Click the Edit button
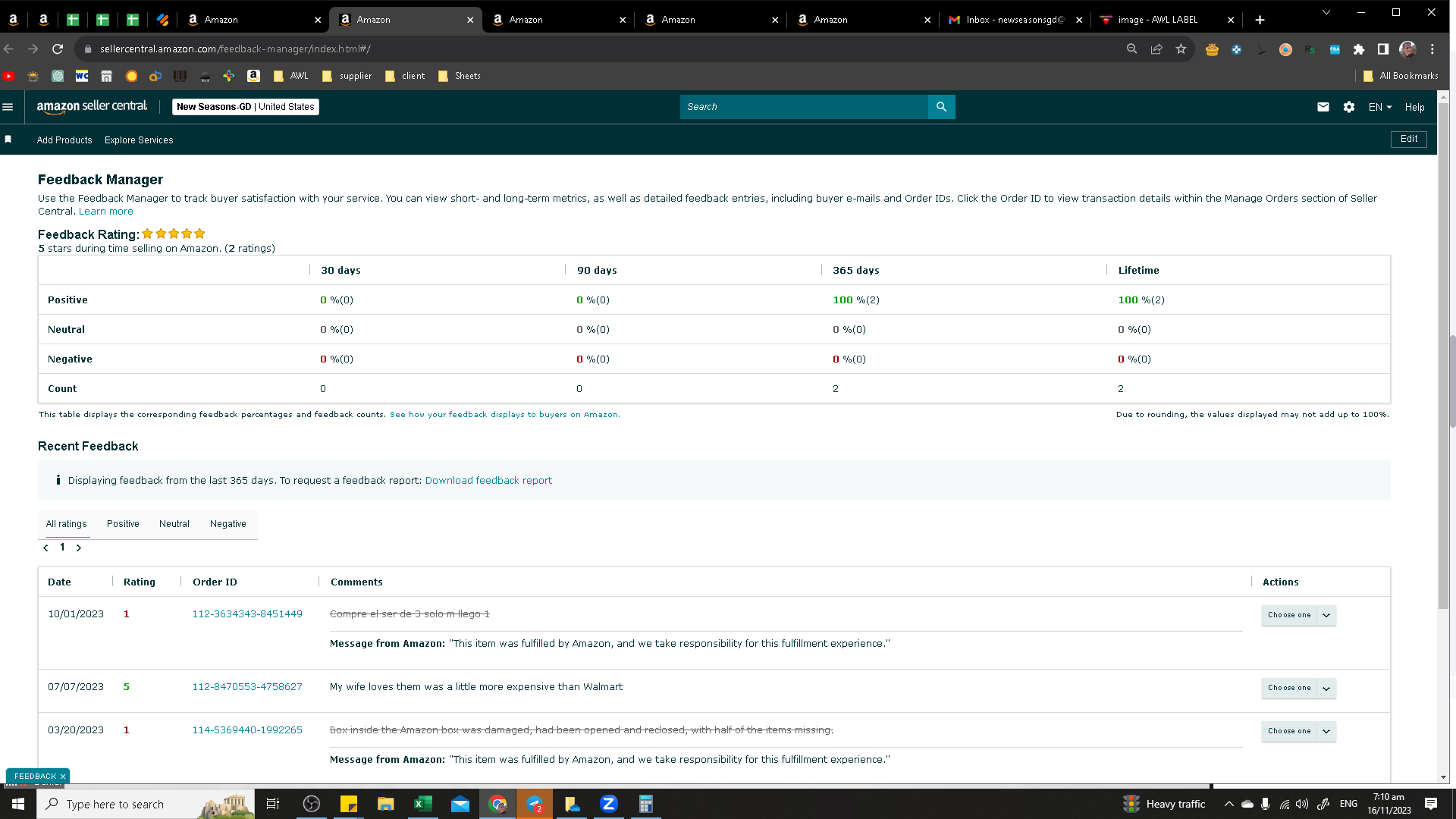This screenshot has height=819, width=1456. 1409,140
